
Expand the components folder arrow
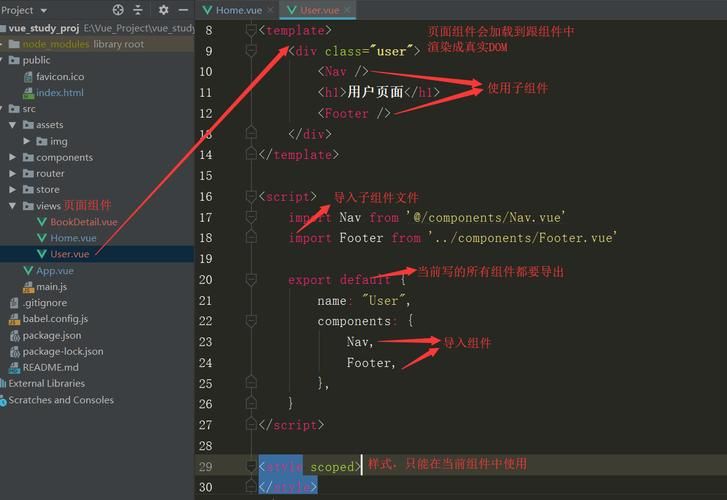(x=13, y=157)
